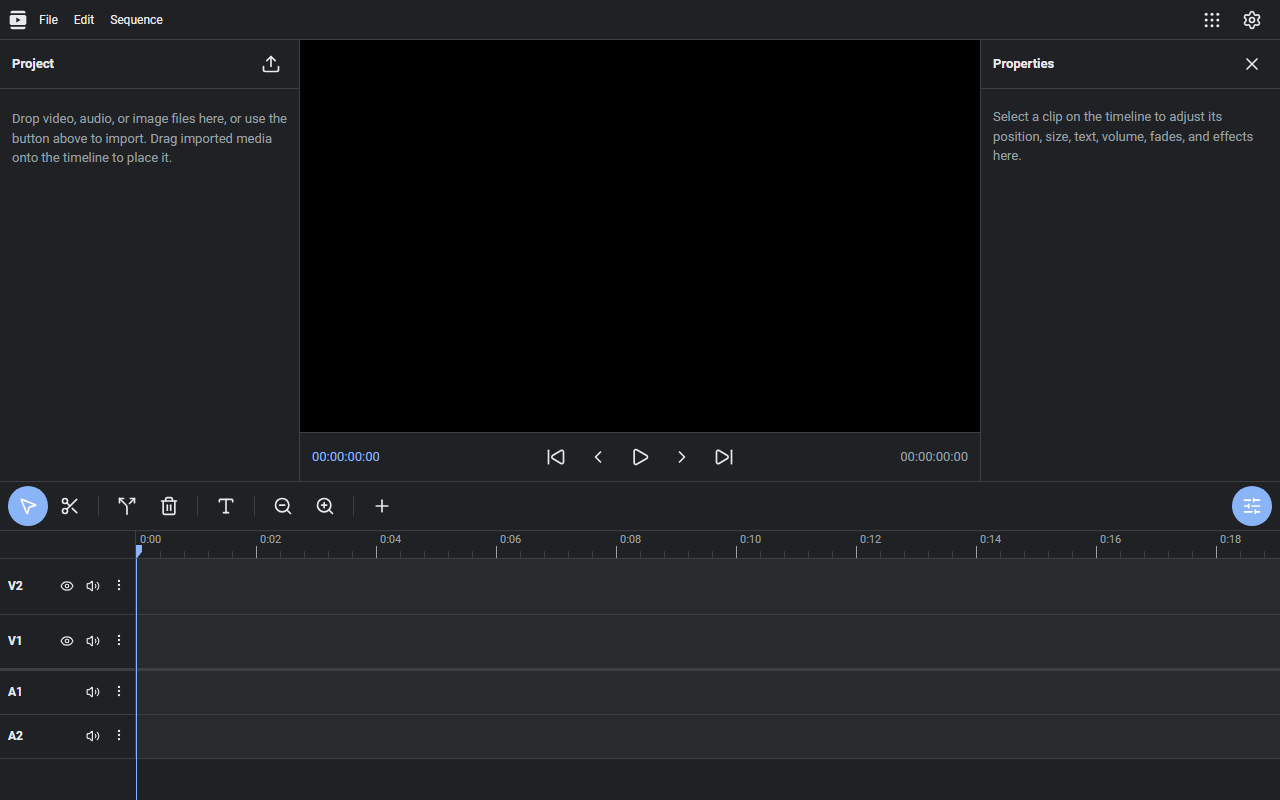Play the preview video

click(x=640, y=457)
